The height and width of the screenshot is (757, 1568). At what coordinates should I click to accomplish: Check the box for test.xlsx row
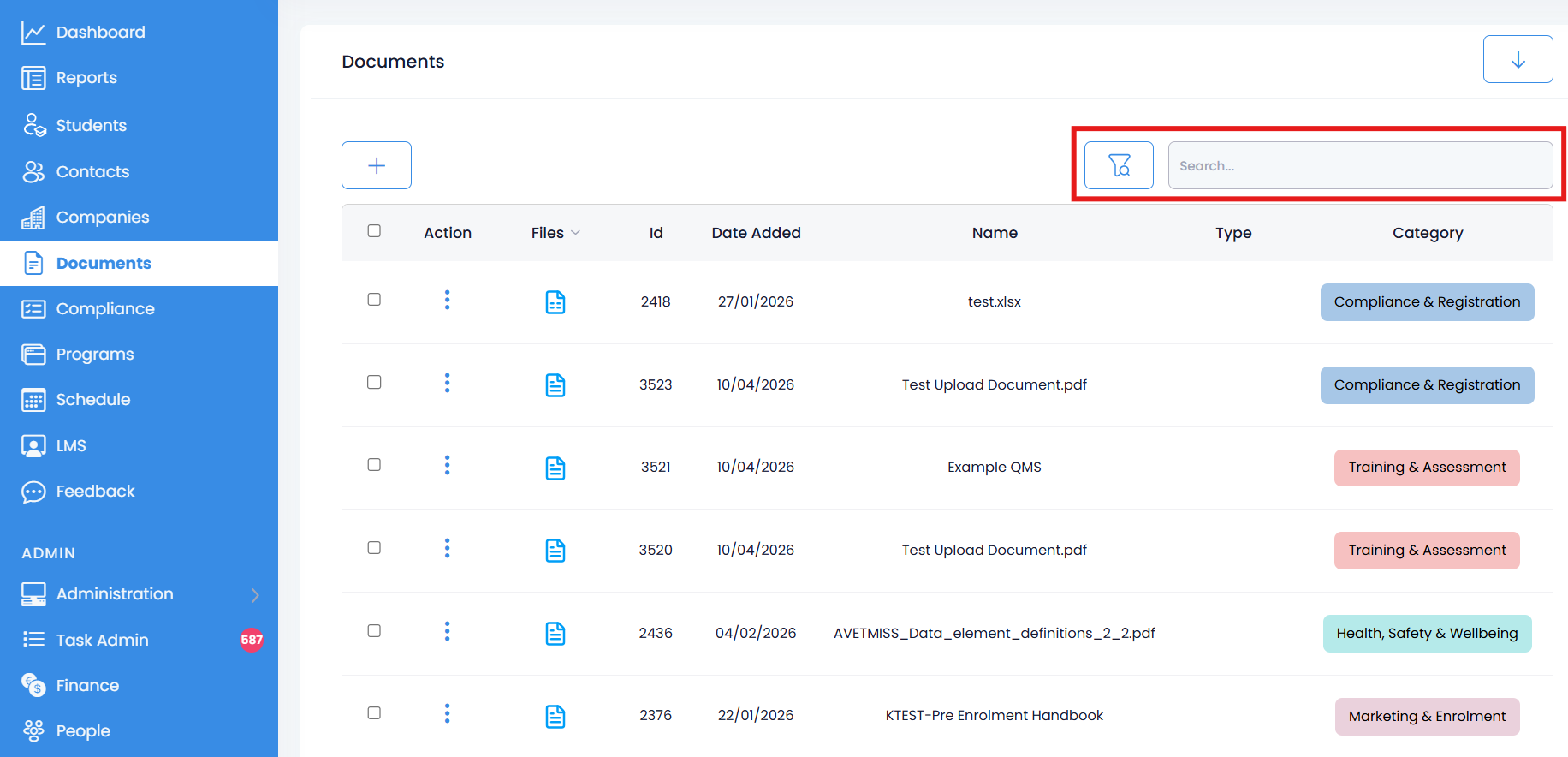coord(374,300)
